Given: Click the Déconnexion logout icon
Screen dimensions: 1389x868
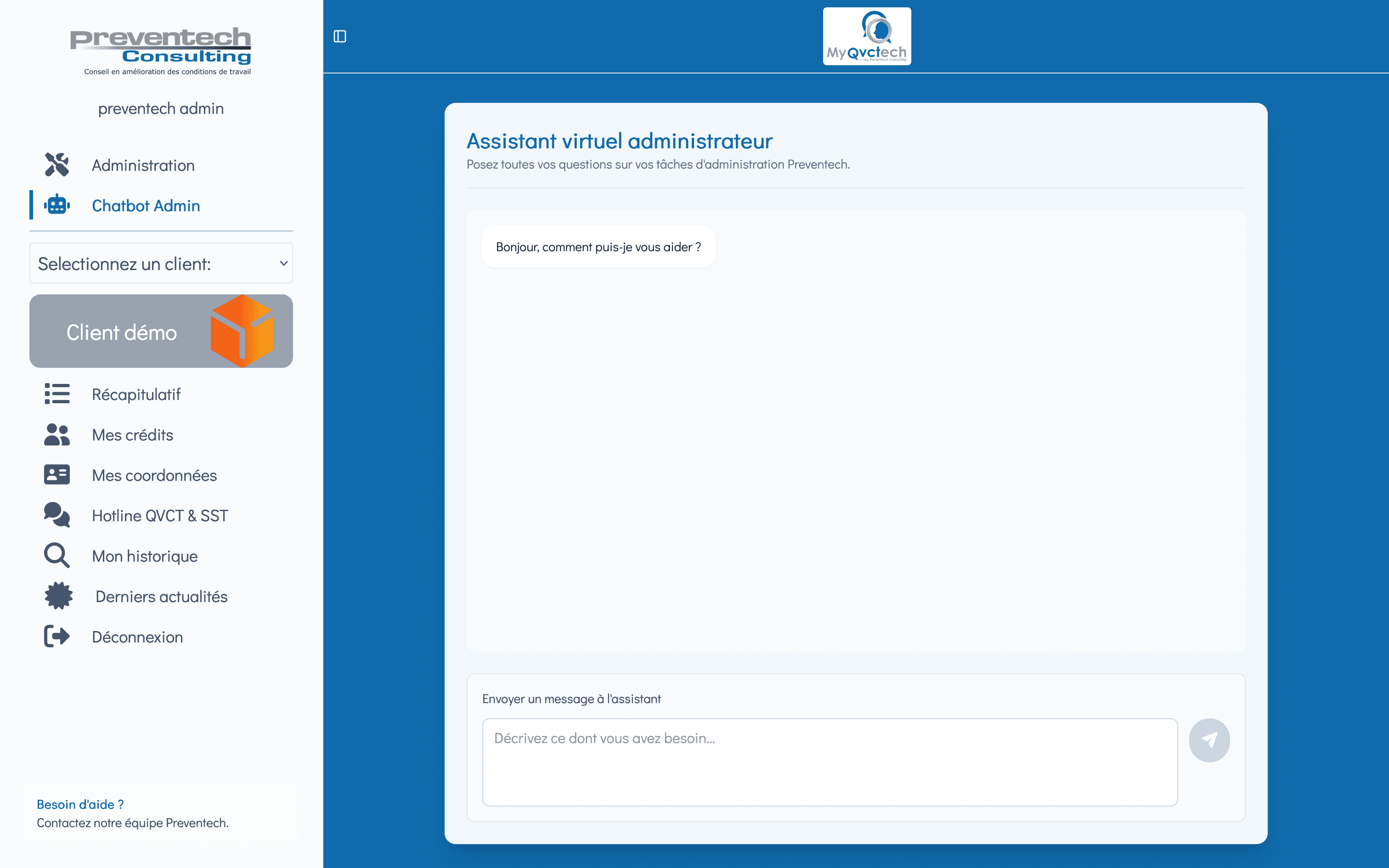Looking at the screenshot, I should point(57,637).
